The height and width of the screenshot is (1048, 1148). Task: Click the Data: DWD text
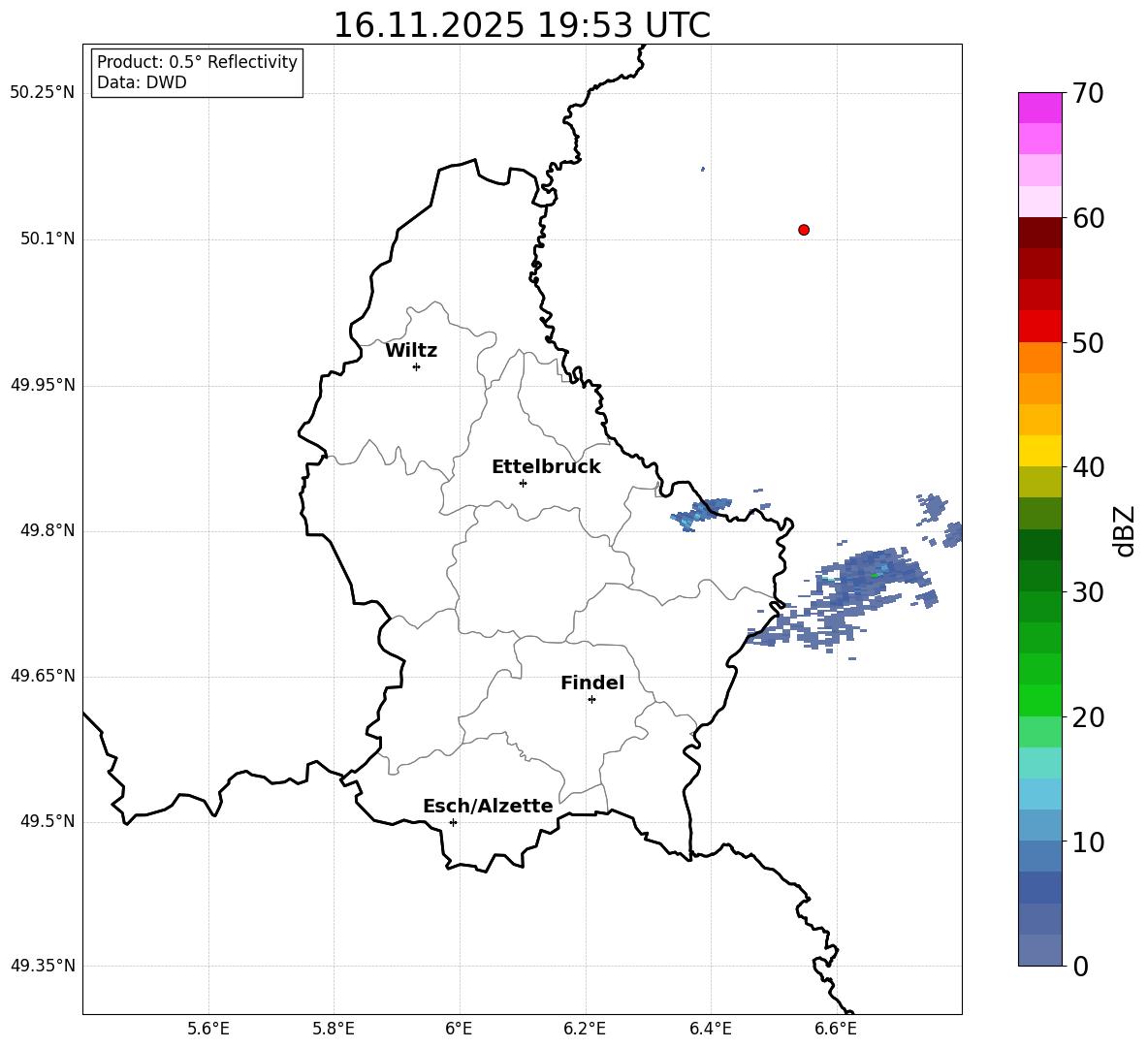click(x=142, y=82)
